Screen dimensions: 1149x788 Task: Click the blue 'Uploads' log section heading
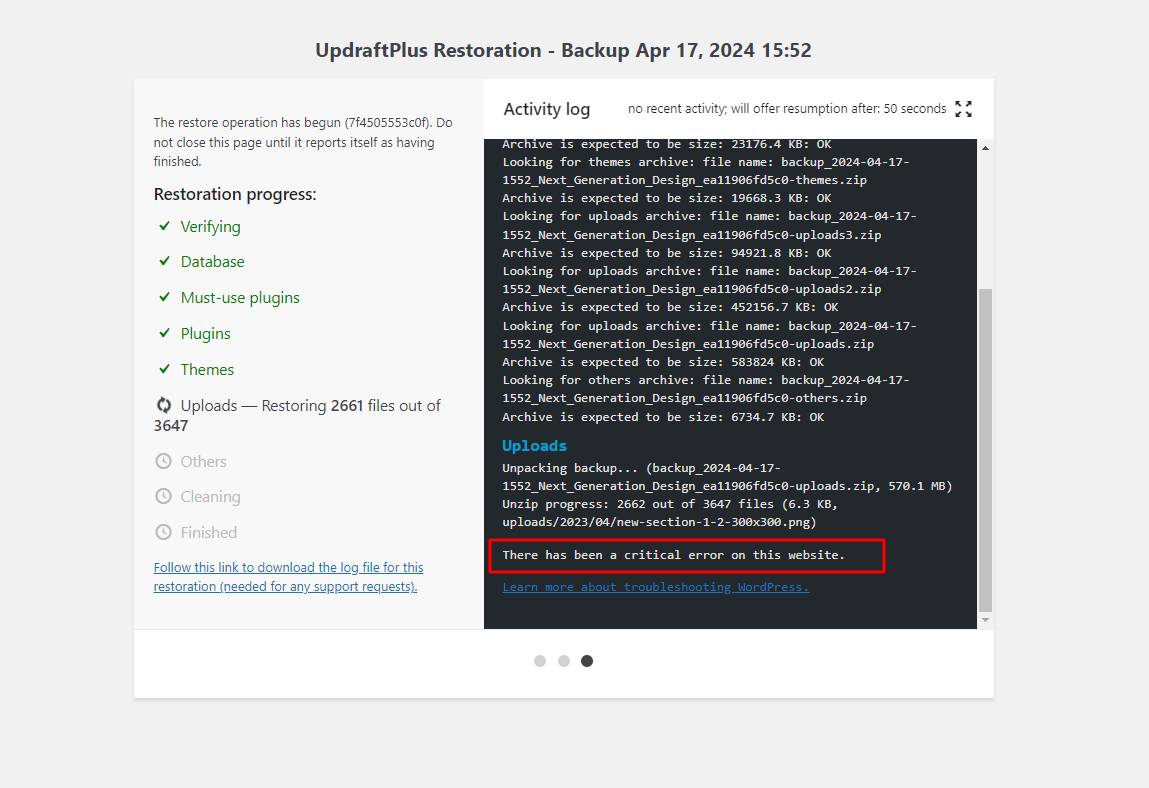tap(534, 446)
